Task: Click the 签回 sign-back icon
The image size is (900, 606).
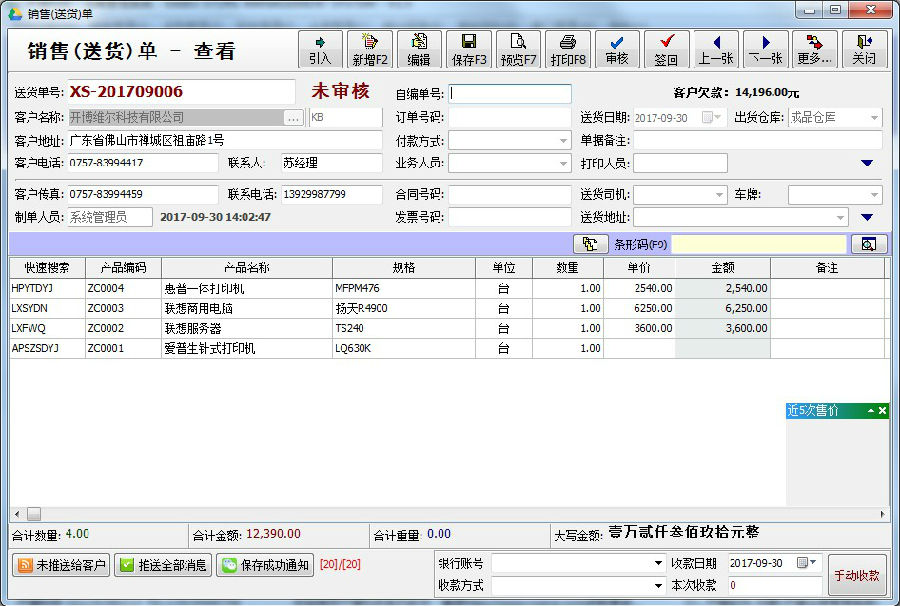Action: [x=666, y=49]
